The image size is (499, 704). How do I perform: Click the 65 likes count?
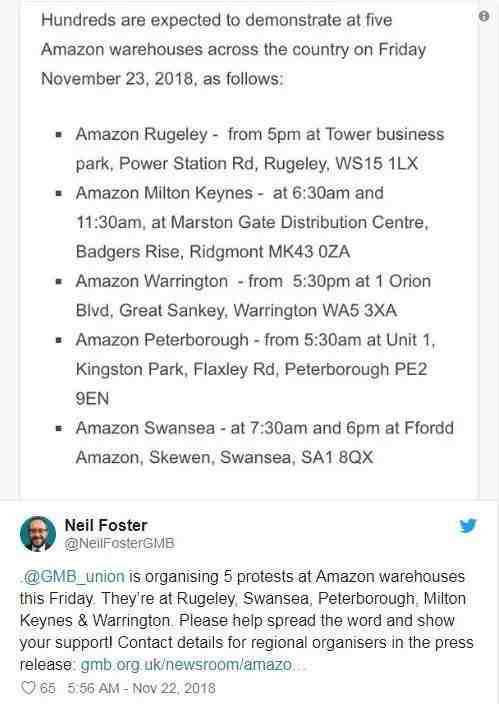coord(48,688)
